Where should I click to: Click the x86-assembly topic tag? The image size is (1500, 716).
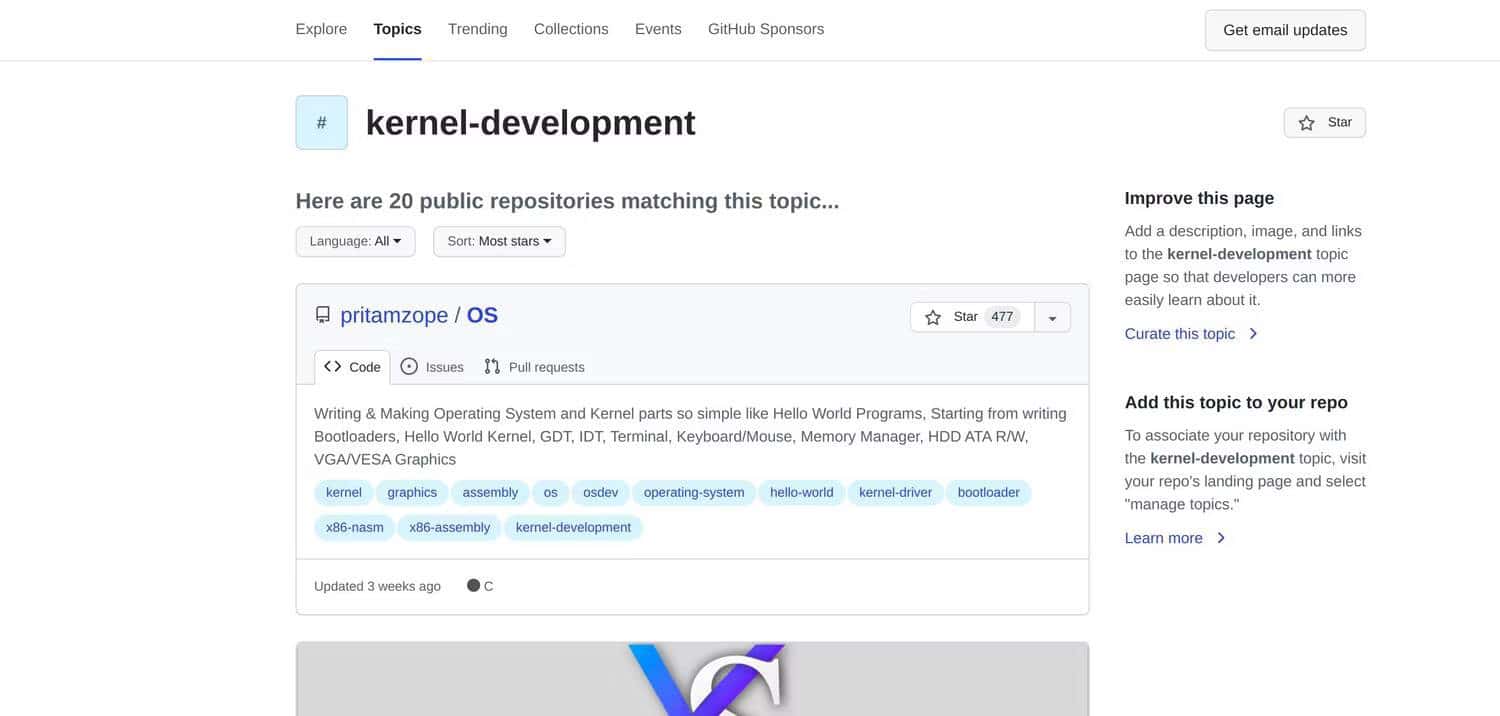(x=450, y=527)
